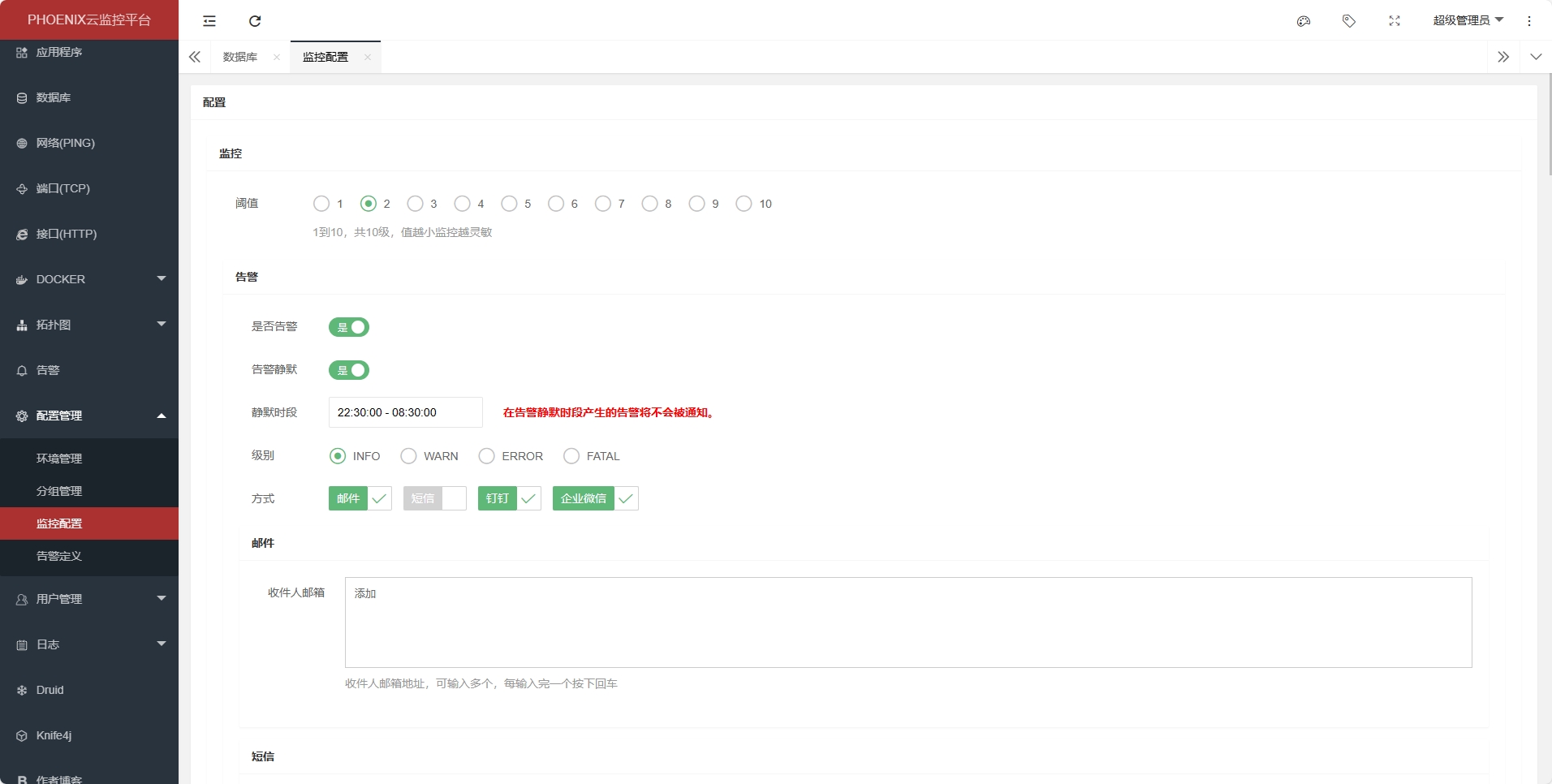Expand the 日志 submenu arrow
Viewport: 1552px width, 784px height.
coord(162,644)
